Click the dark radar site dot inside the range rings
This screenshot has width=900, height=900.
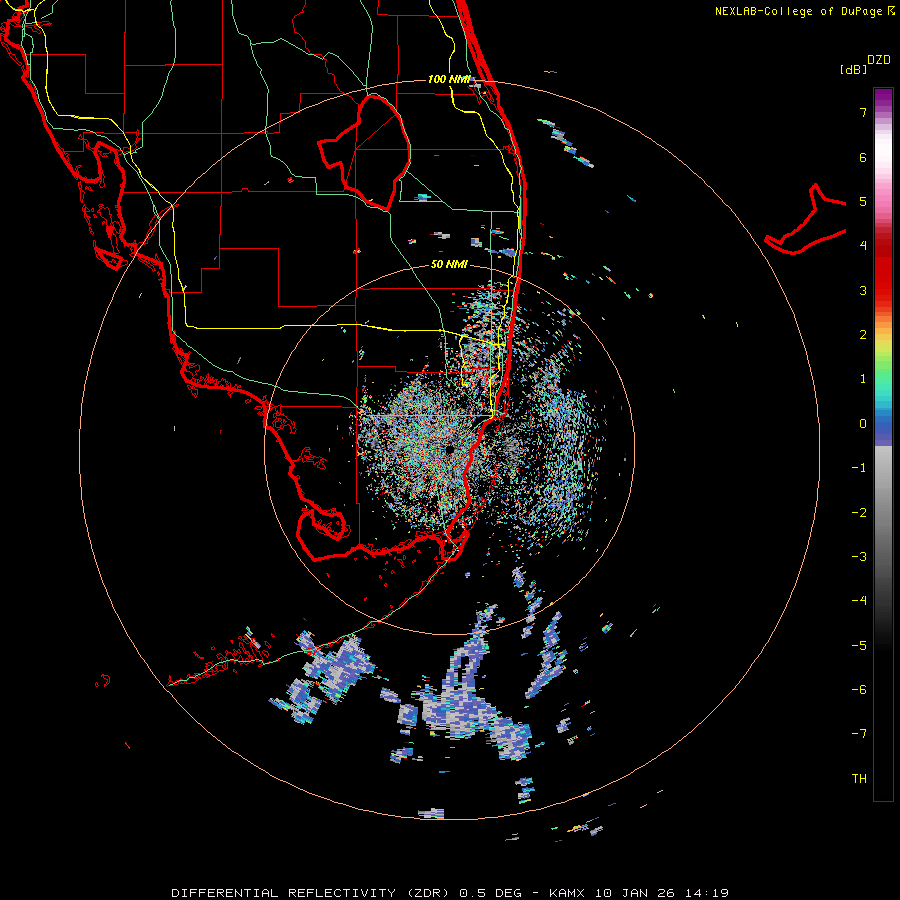(449, 449)
